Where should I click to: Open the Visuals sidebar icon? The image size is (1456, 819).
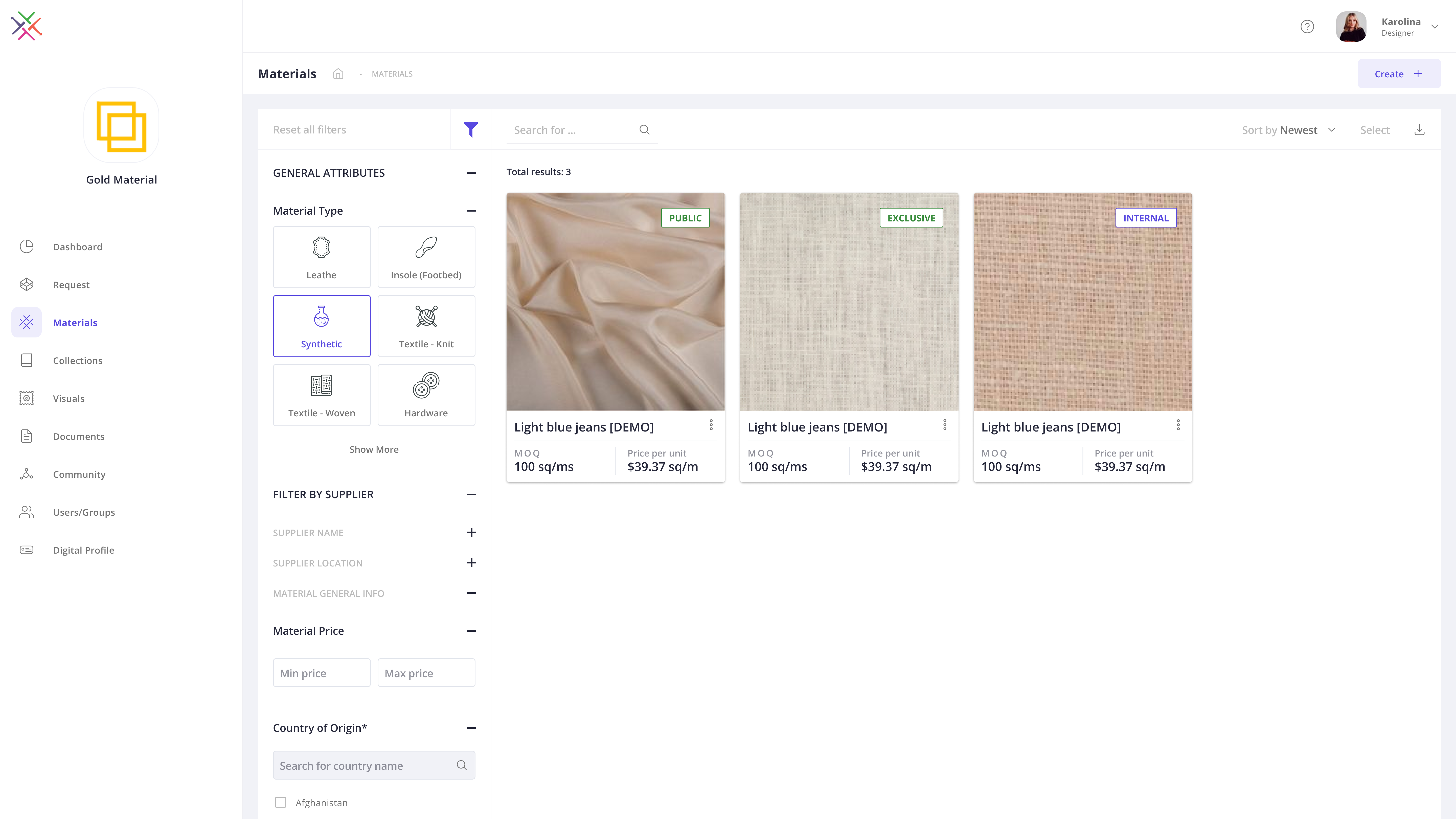click(x=27, y=398)
